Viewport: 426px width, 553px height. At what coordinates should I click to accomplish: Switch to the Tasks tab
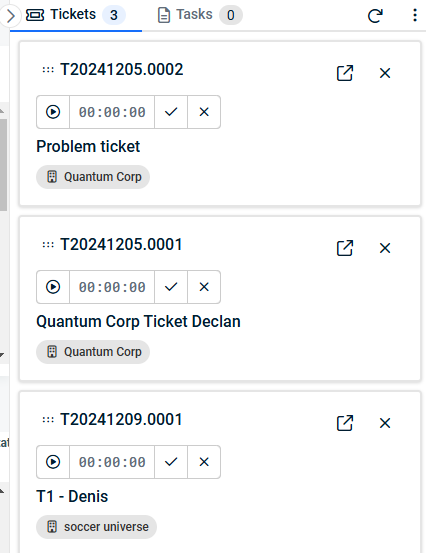click(x=200, y=15)
